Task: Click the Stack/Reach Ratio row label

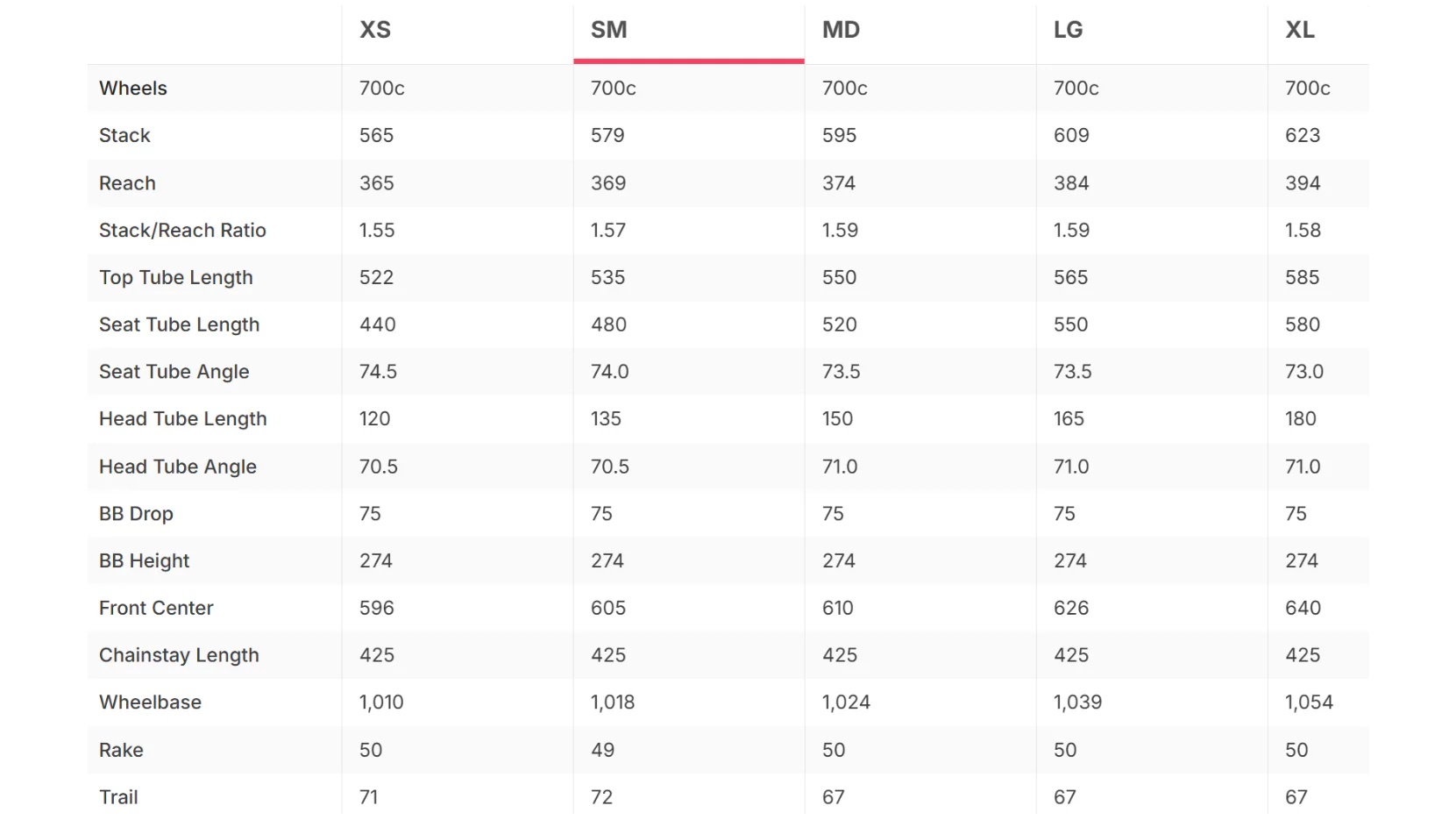Action: coord(182,230)
